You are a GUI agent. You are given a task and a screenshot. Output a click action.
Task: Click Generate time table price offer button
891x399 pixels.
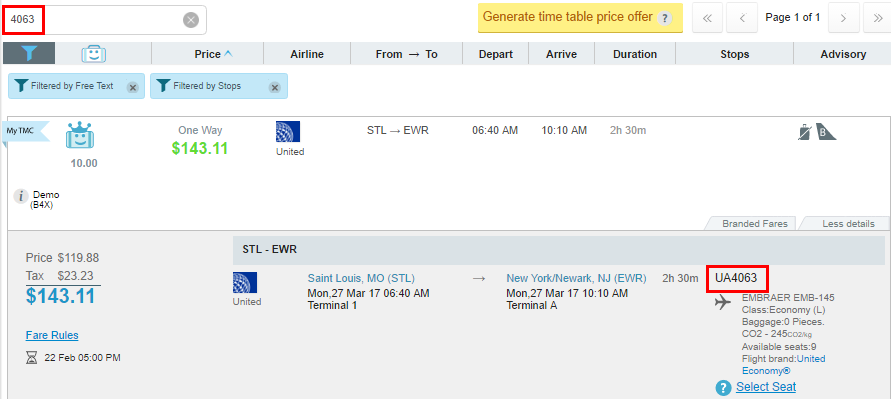[580, 17]
